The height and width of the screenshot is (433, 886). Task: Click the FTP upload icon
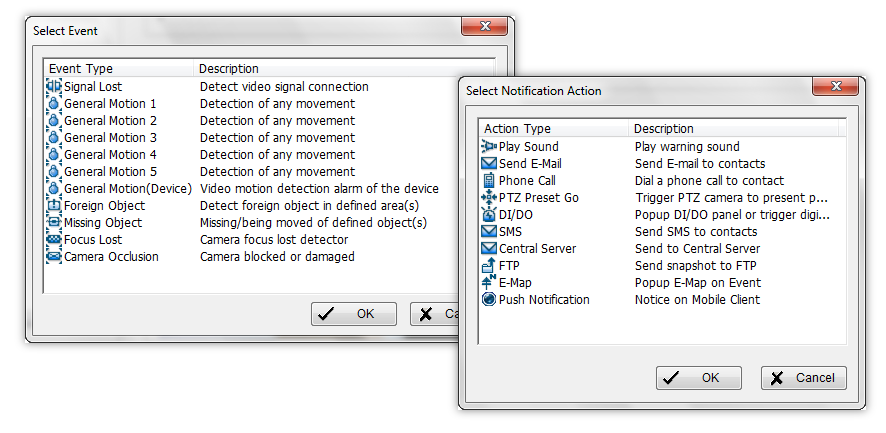(x=489, y=266)
